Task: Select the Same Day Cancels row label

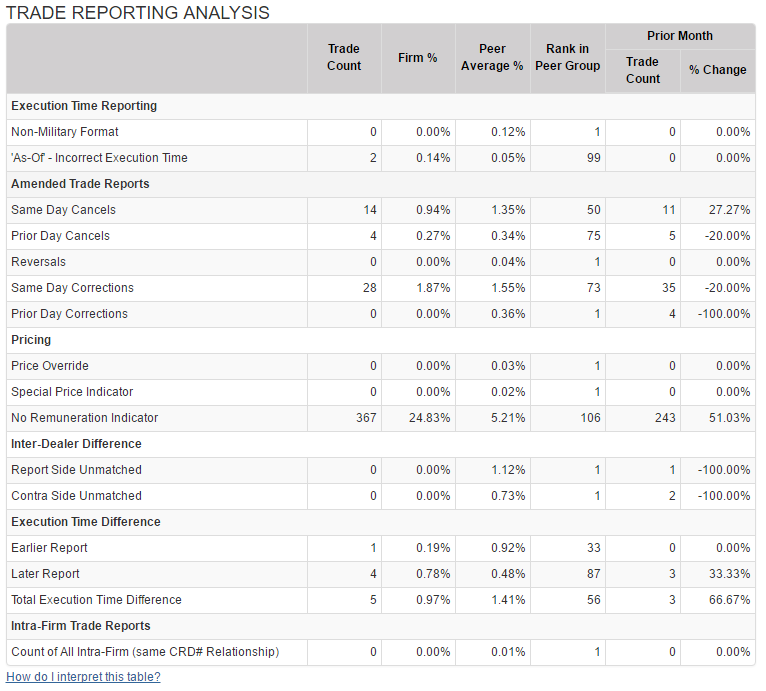Action: (63, 210)
